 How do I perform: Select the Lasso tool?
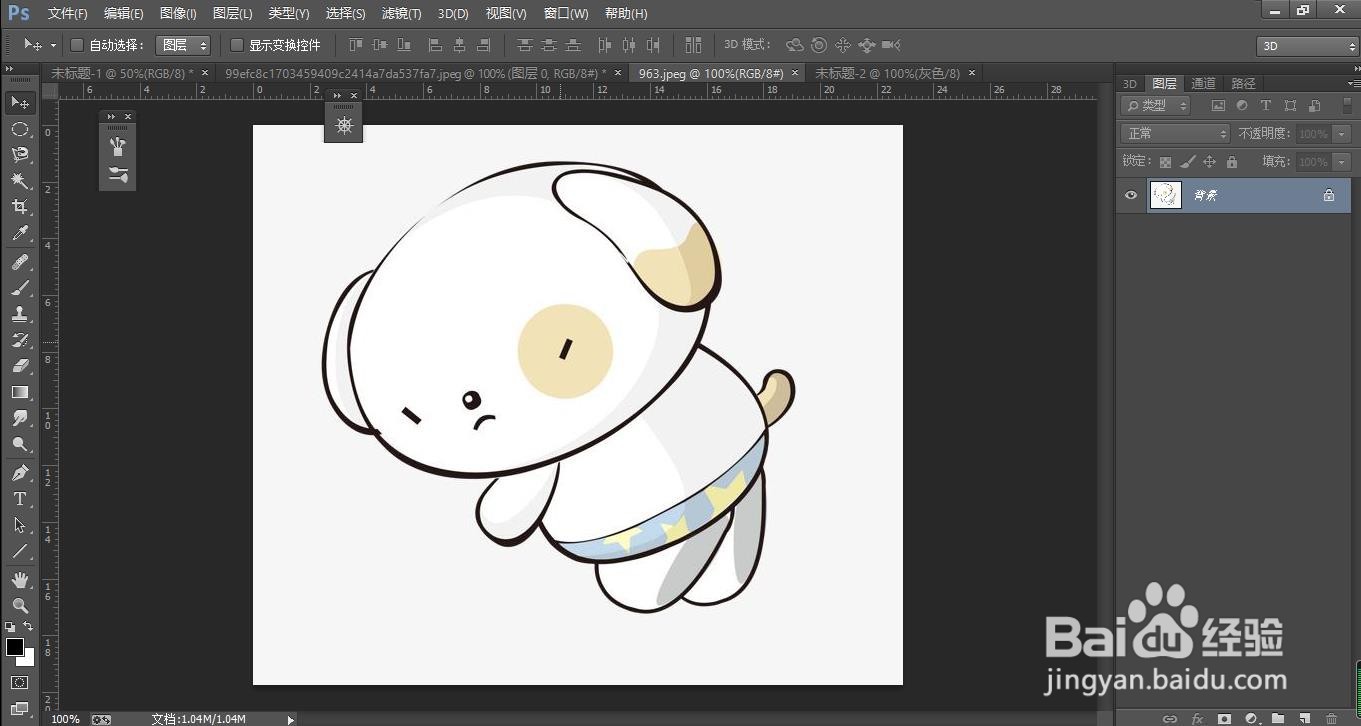click(19, 155)
